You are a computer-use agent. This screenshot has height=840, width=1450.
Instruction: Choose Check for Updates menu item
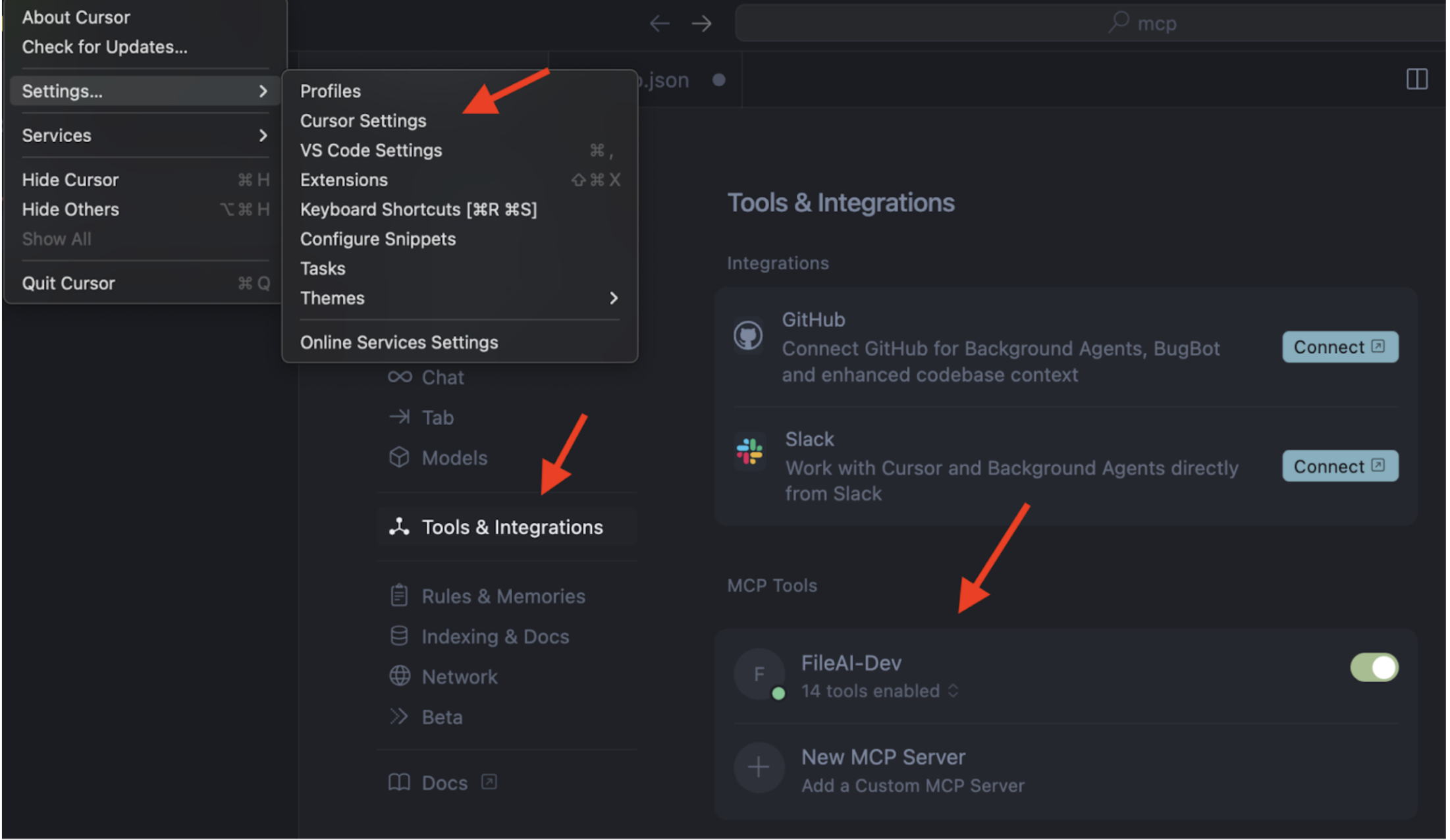tap(105, 47)
